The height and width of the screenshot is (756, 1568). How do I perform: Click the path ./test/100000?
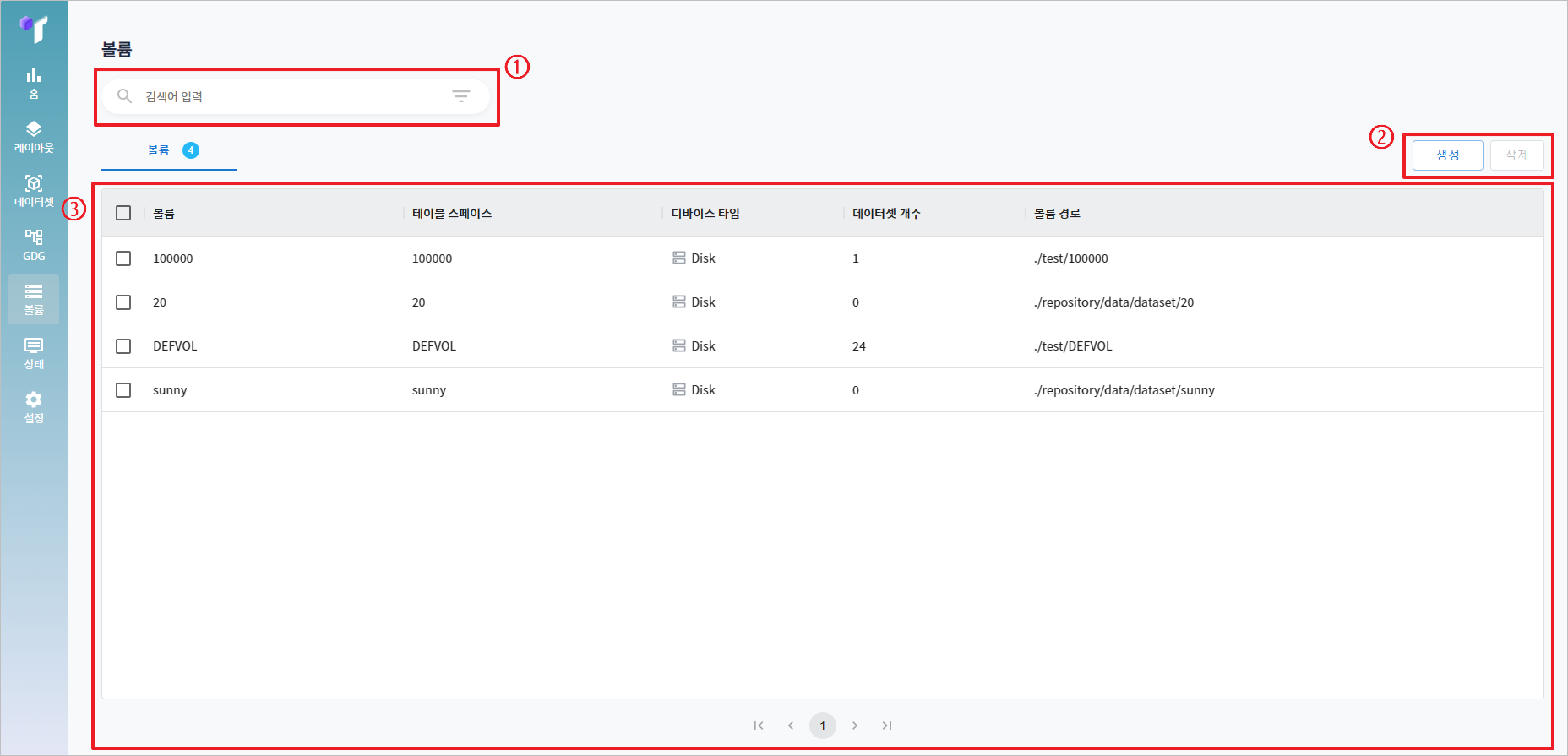click(x=1071, y=258)
